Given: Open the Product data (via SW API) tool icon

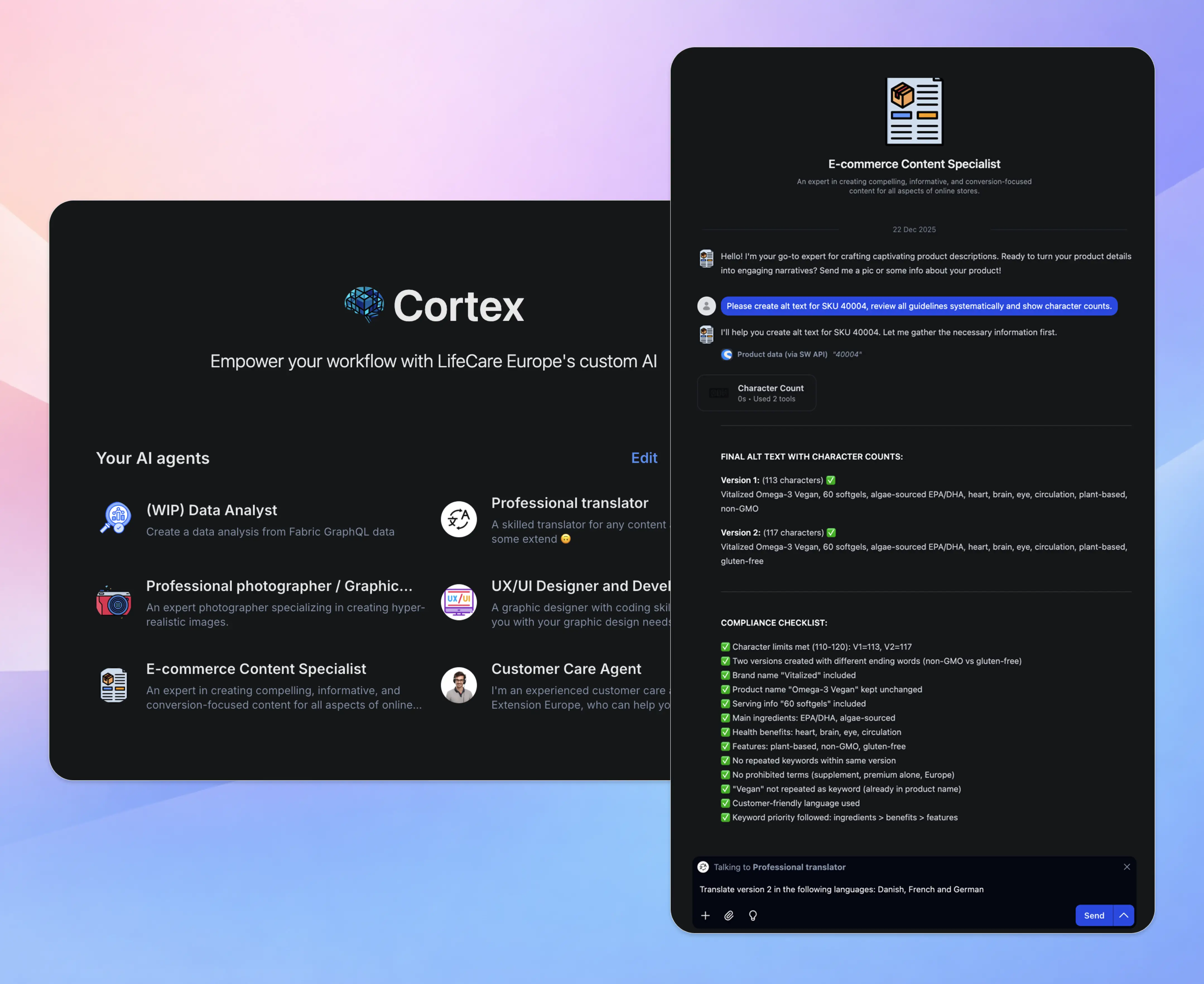Looking at the screenshot, I should click(727, 354).
